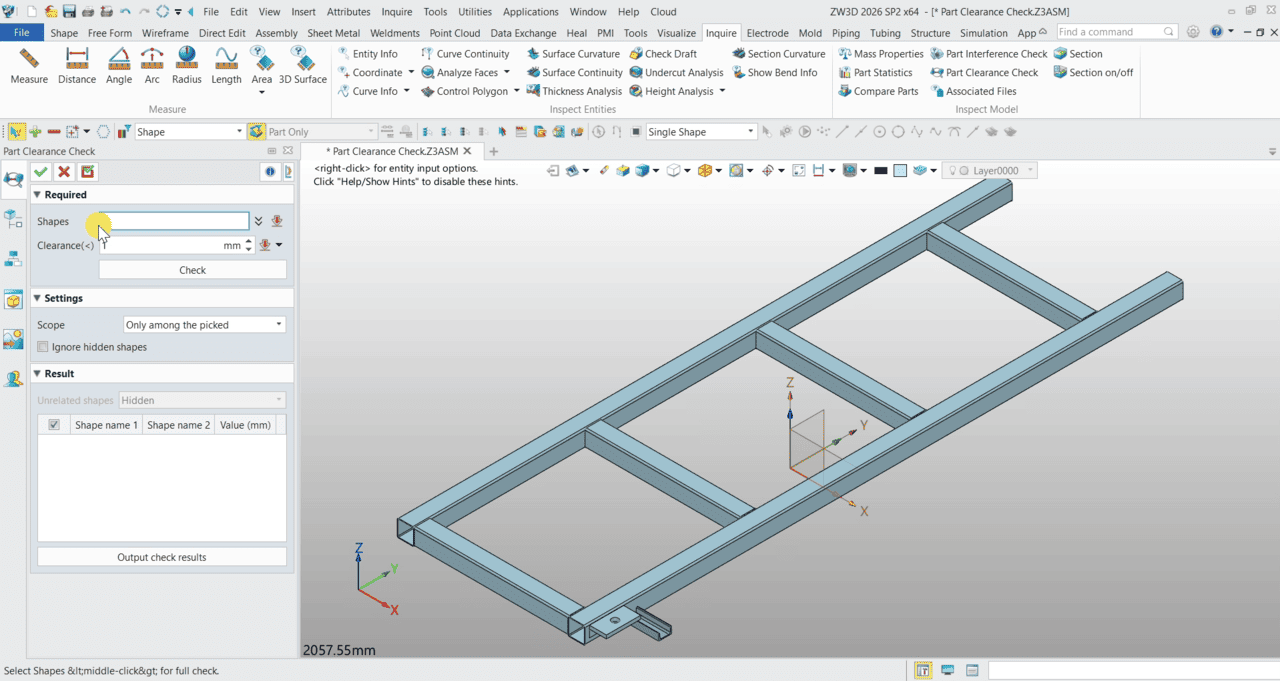Collapse the Result section
The image size is (1280, 681).
coord(38,373)
